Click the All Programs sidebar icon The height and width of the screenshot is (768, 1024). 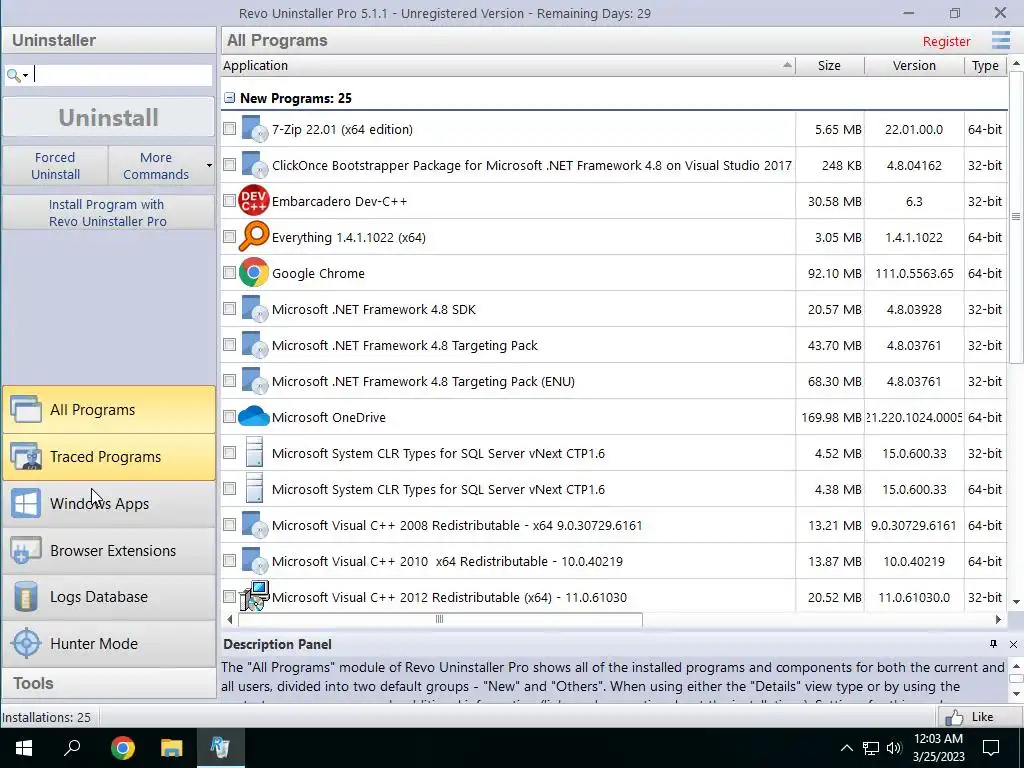[26, 409]
